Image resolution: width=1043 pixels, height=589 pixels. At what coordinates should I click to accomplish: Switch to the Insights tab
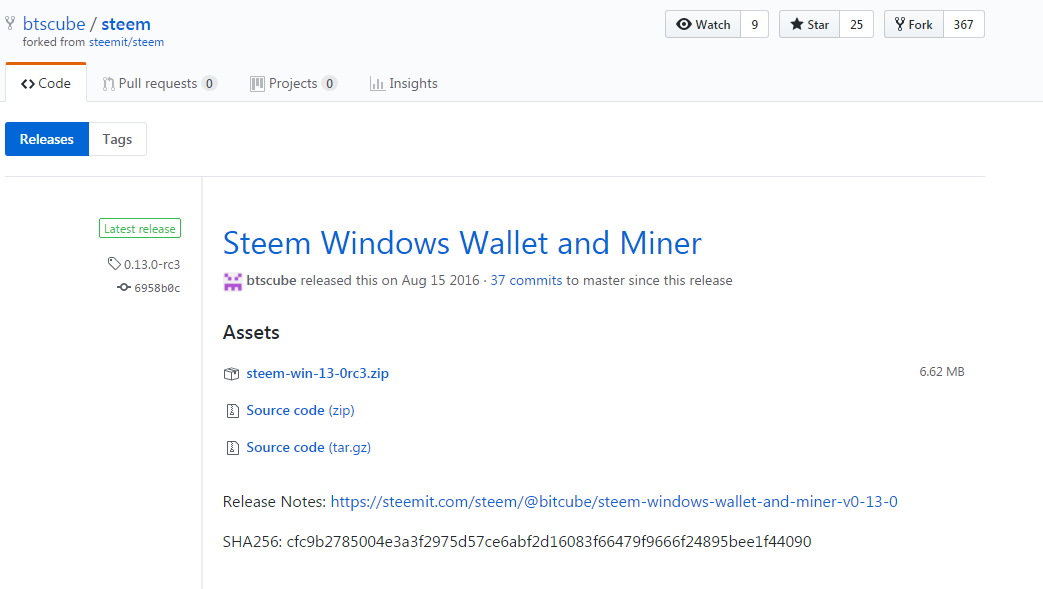click(404, 83)
